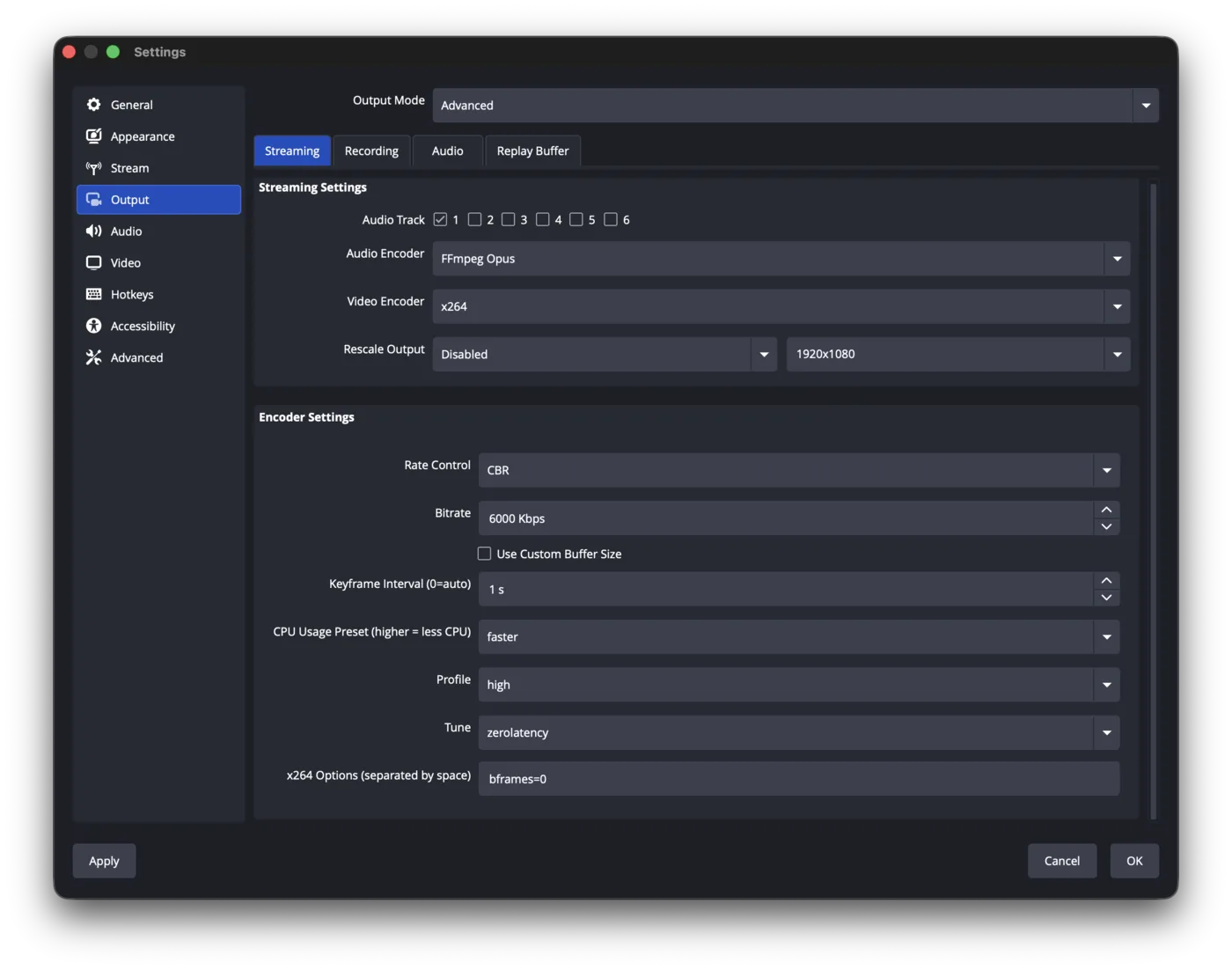Open the Profile high dropdown
This screenshot has height=970, width=1232.
coord(798,685)
